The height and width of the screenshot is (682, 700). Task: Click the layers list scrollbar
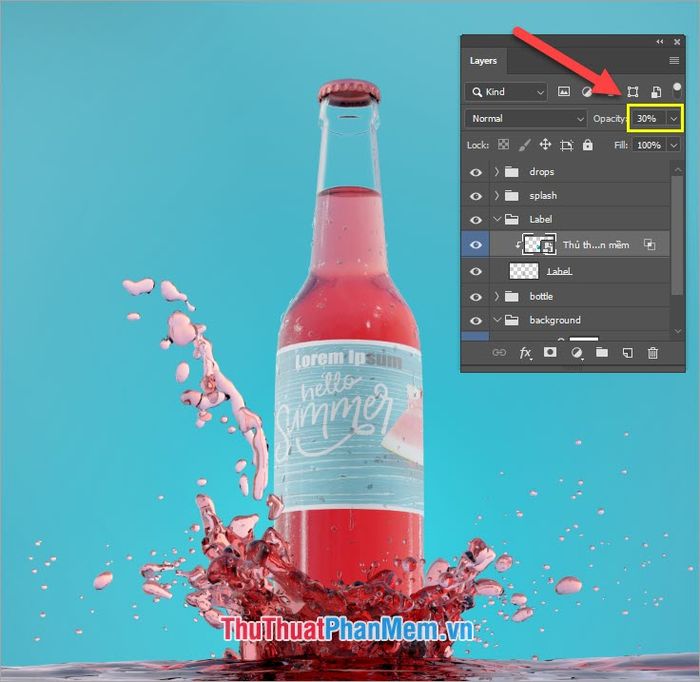coord(678,235)
